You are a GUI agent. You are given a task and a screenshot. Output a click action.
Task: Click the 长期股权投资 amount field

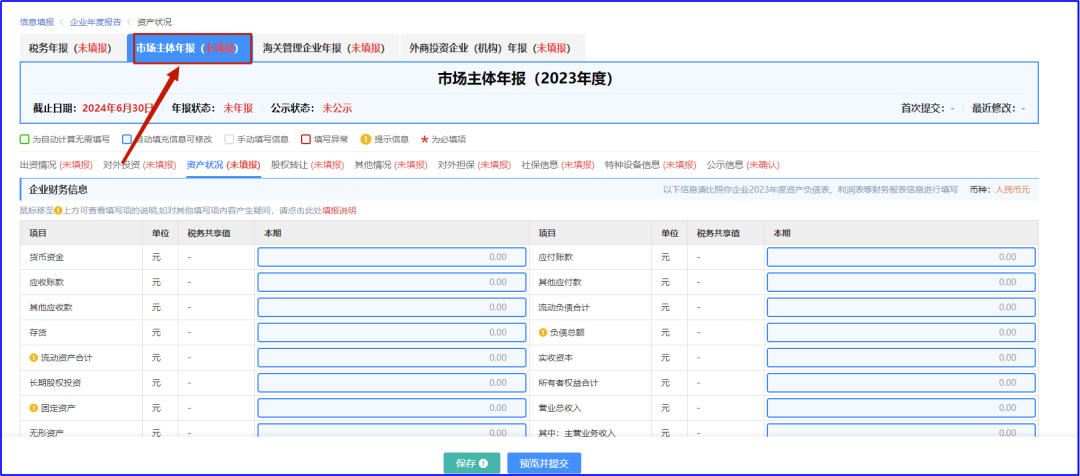click(x=392, y=382)
